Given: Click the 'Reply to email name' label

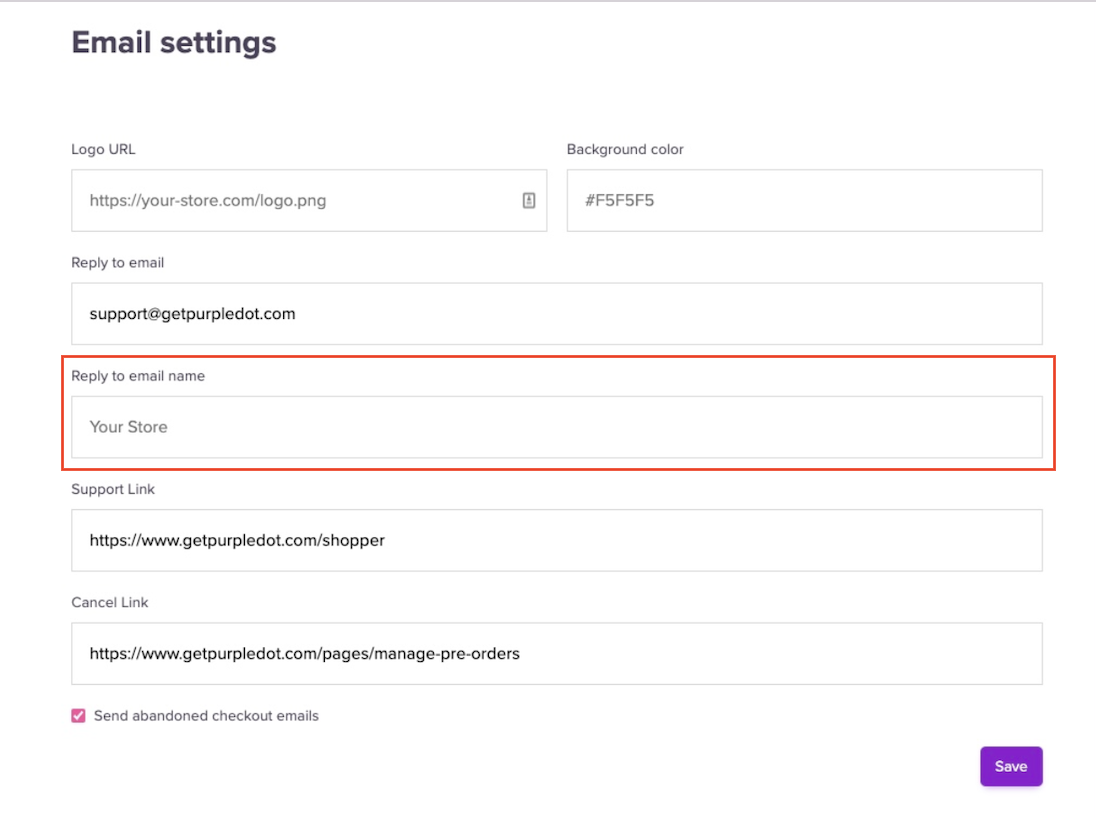Looking at the screenshot, I should click(x=138, y=376).
